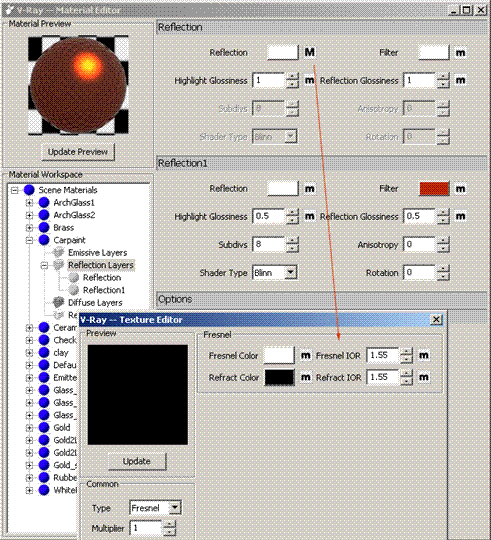Click the m button next to Fresnel Color

[305, 355]
